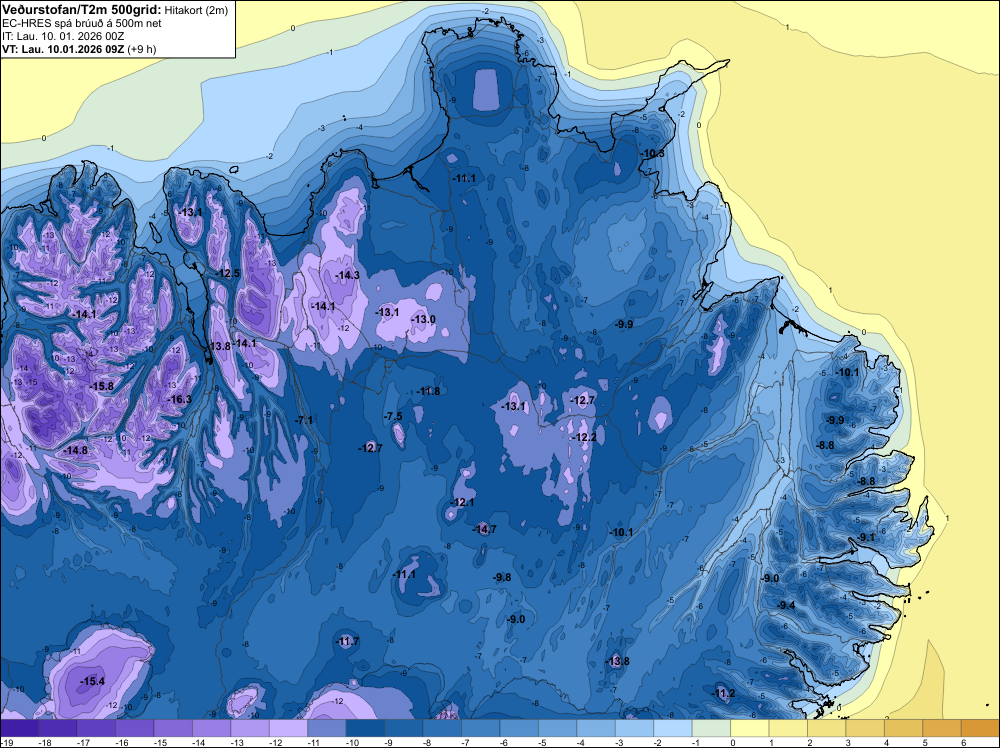Select the 'Hitakort (2m)' label
Image resolution: width=1000 pixels, height=748 pixels.
(196, 10)
